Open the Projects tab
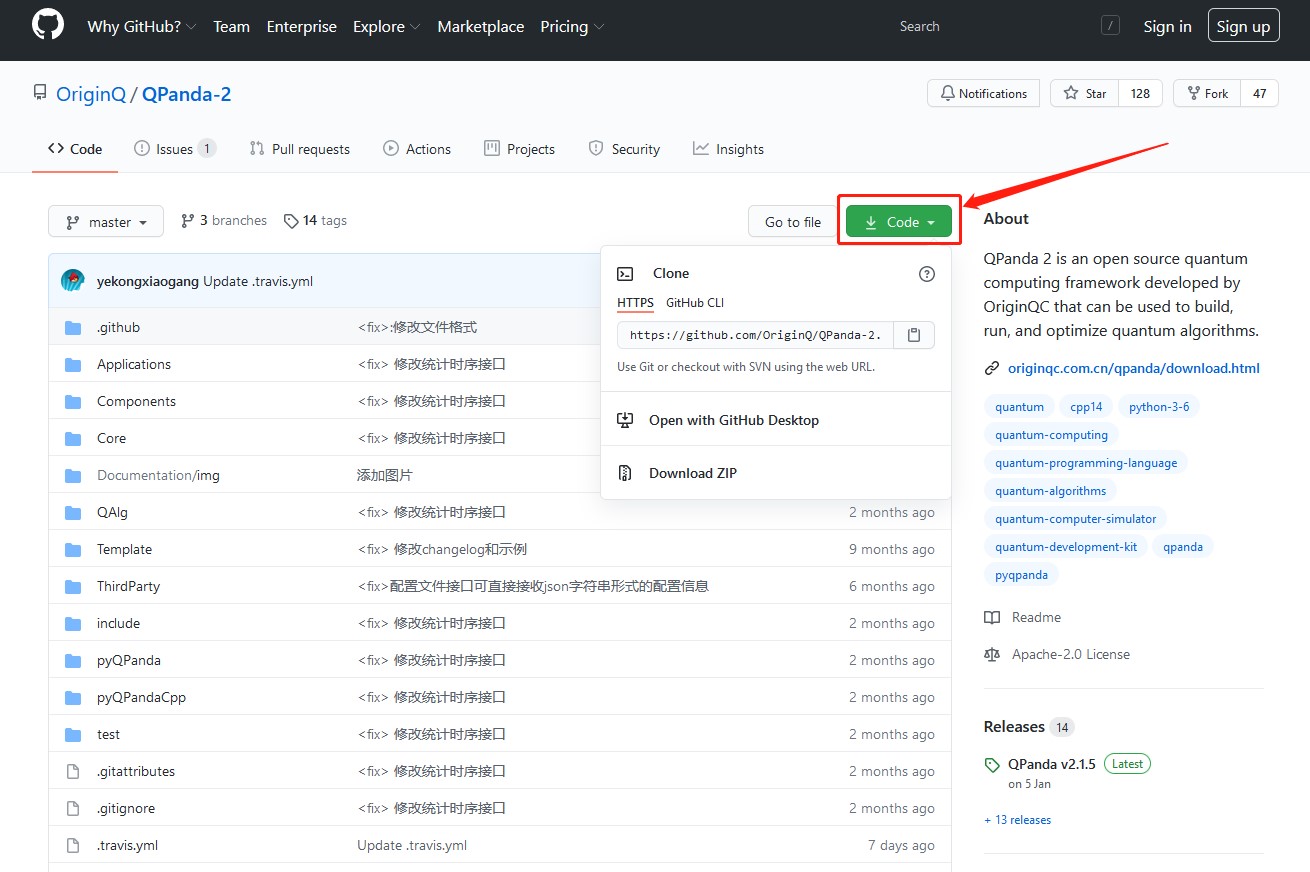The height and width of the screenshot is (872, 1310). [x=519, y=149]
